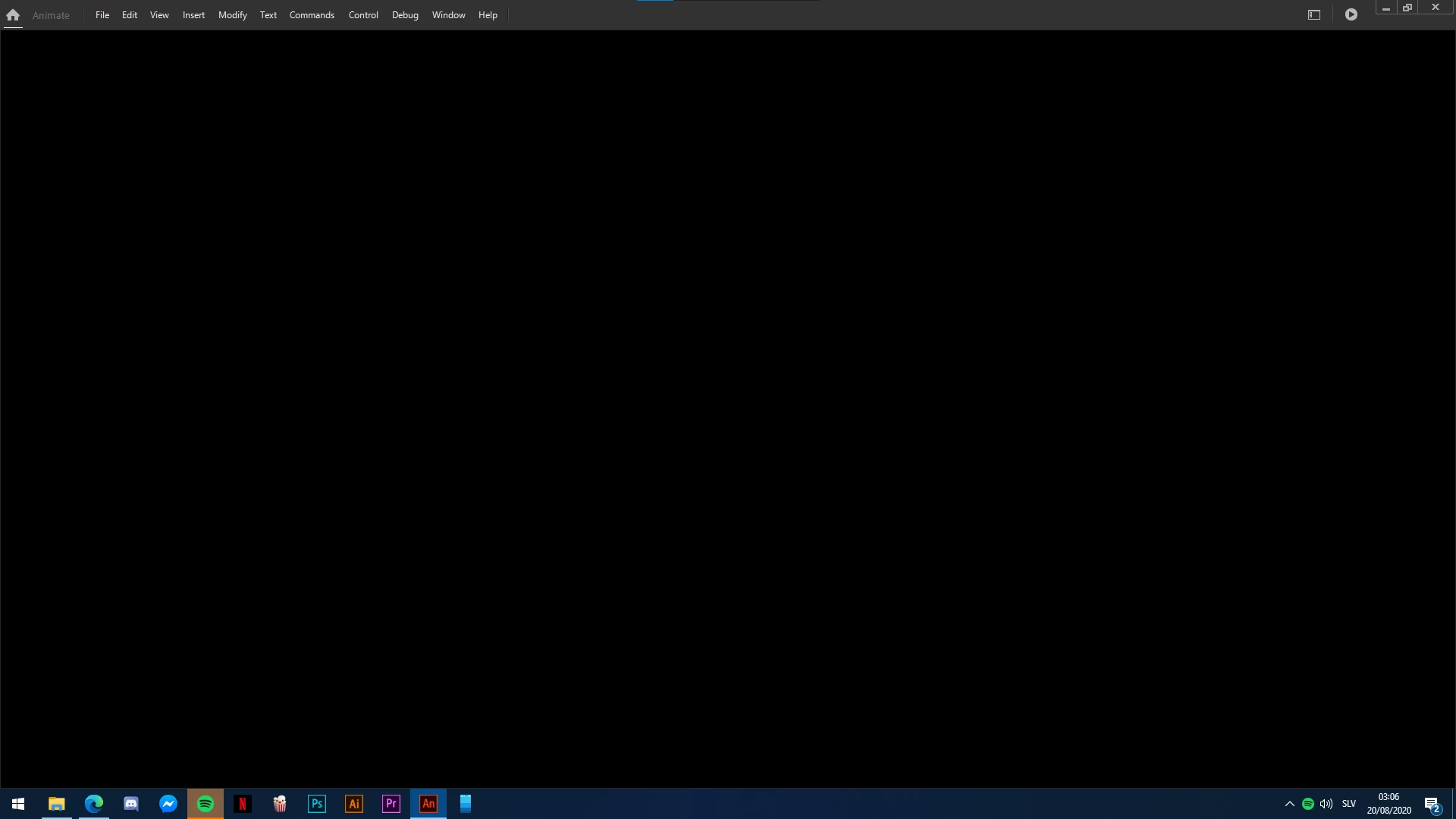Open the Commands menu
Screen dimensions: 1456x819
312,15
